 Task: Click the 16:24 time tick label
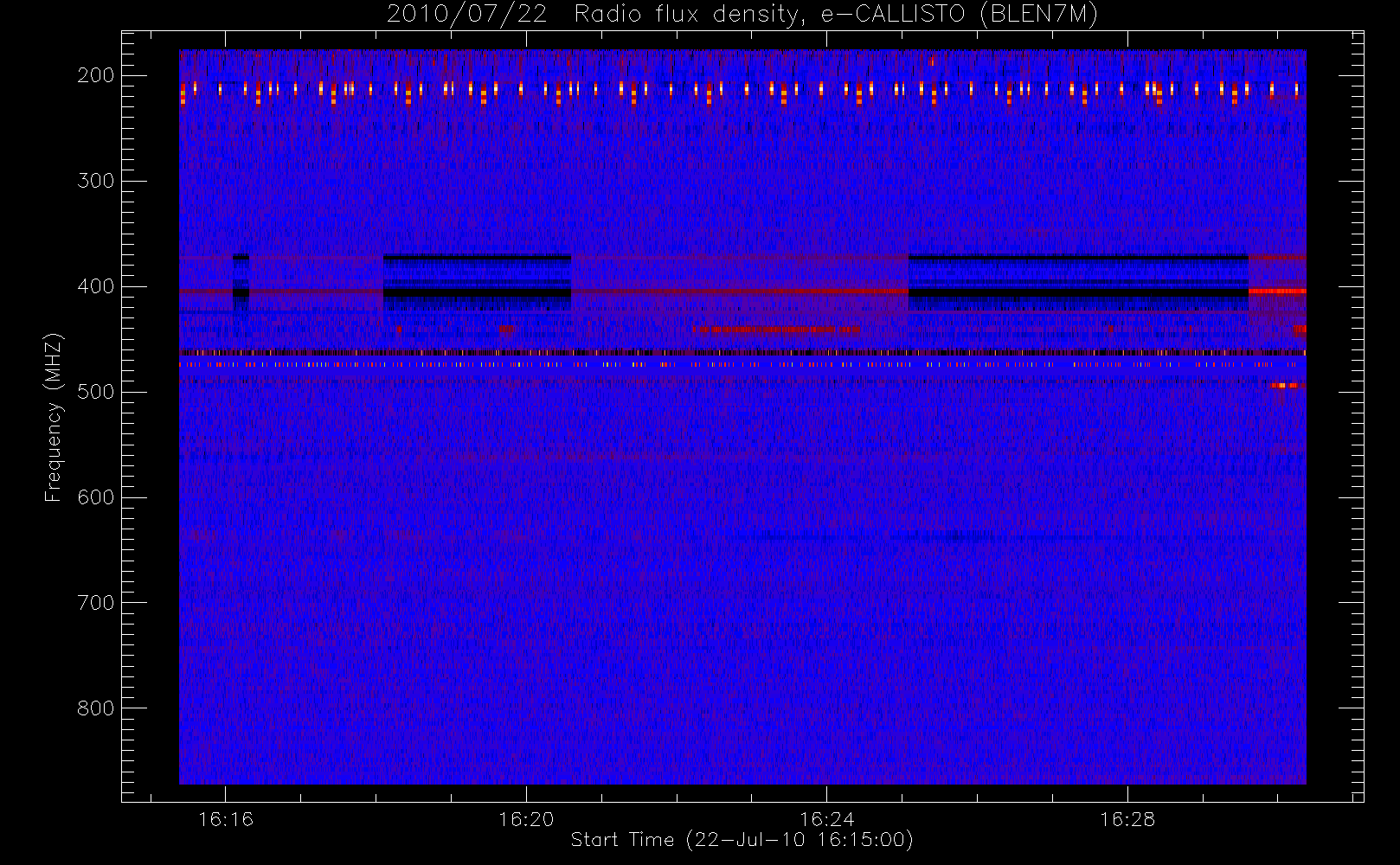(x=827, y=819)
